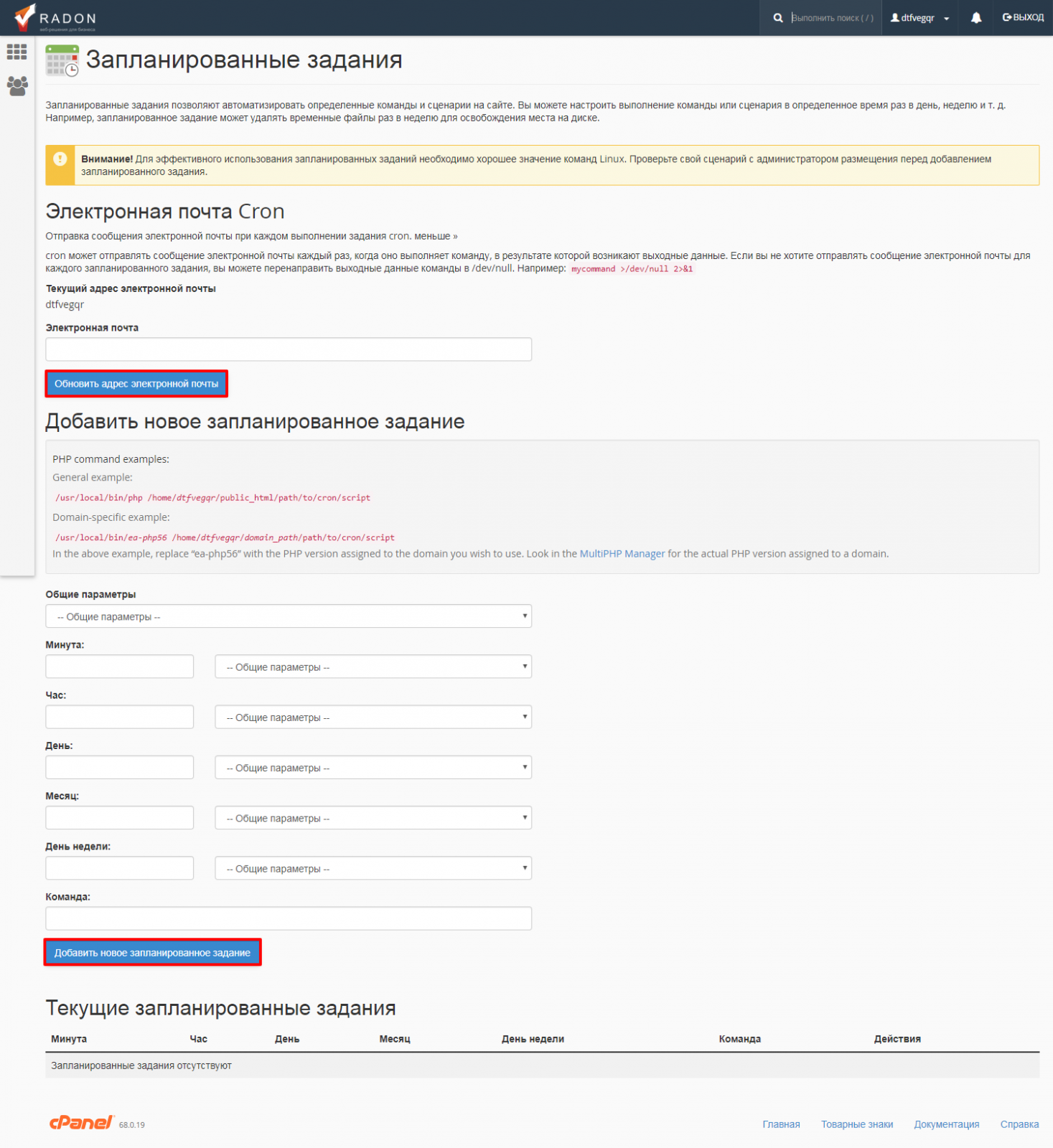1053x1148 pixels.
Task: Click the Команда input field
Action: pos(289,918)
